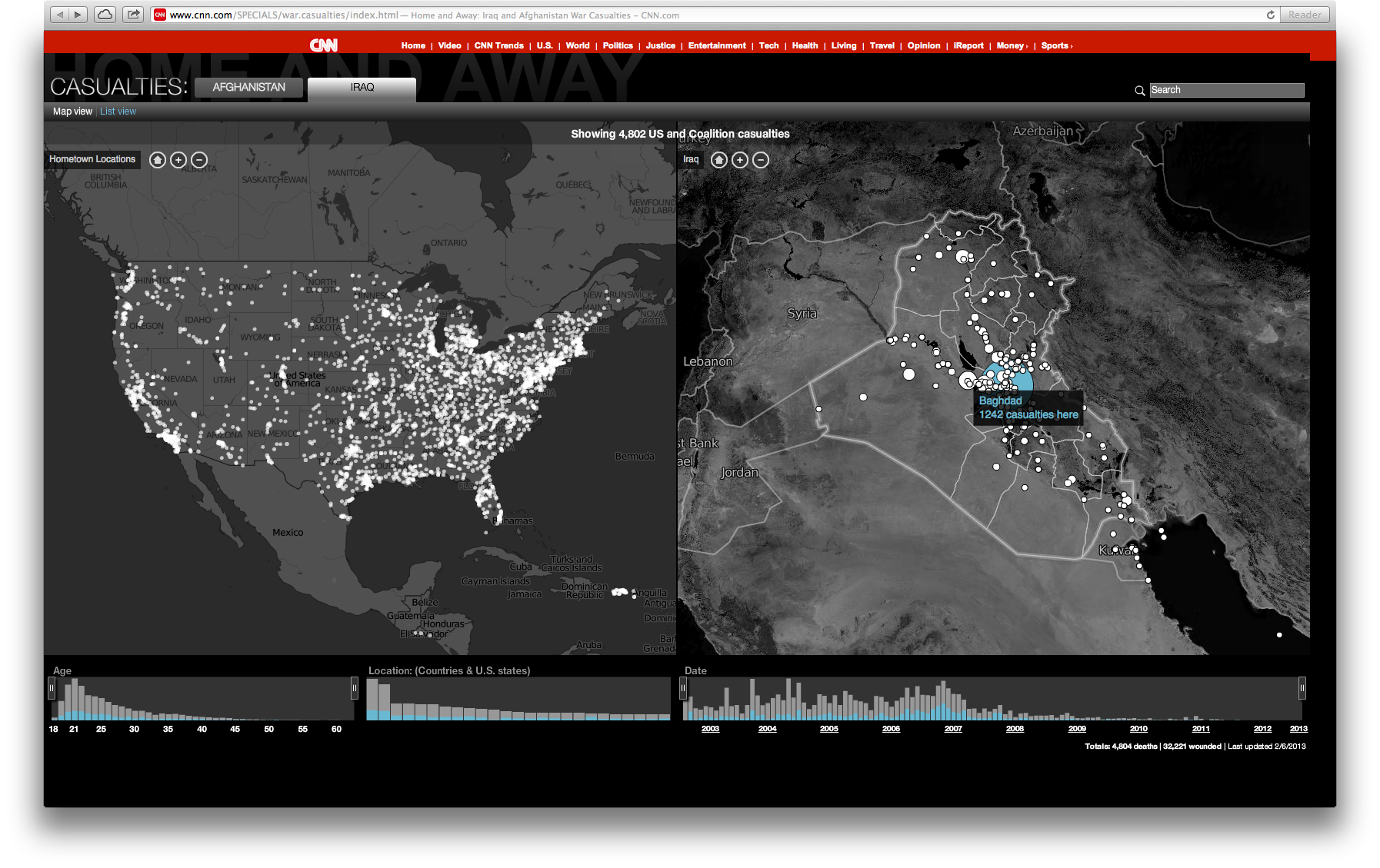Expand the Sports menu in CNN navigation
The width and height of the screenshot is (1380, 868).
coord(1055,46)
